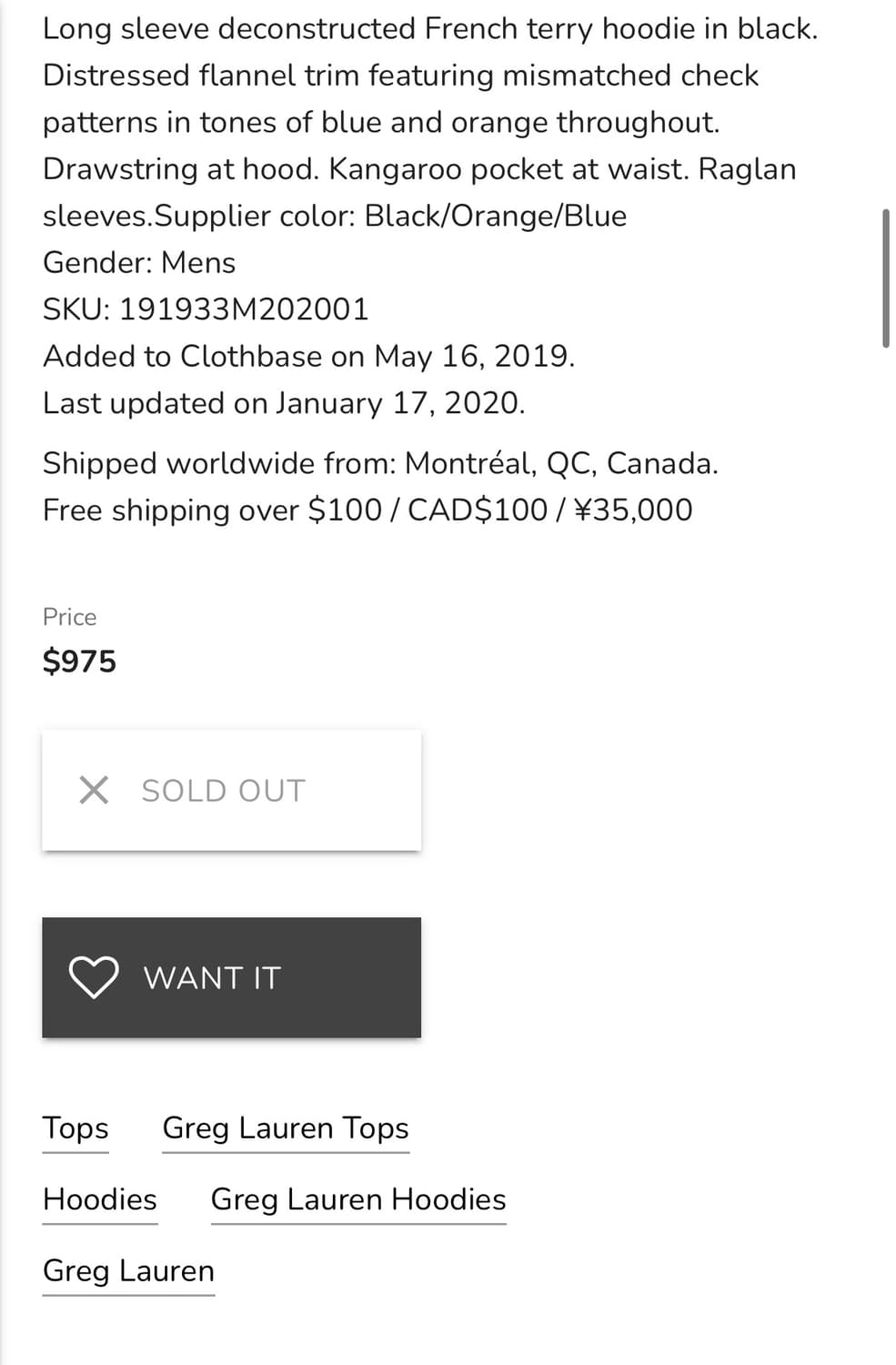The image size is (896, 1365).
Task: Click the heart icon on Want It
Action: coord(94,977)
